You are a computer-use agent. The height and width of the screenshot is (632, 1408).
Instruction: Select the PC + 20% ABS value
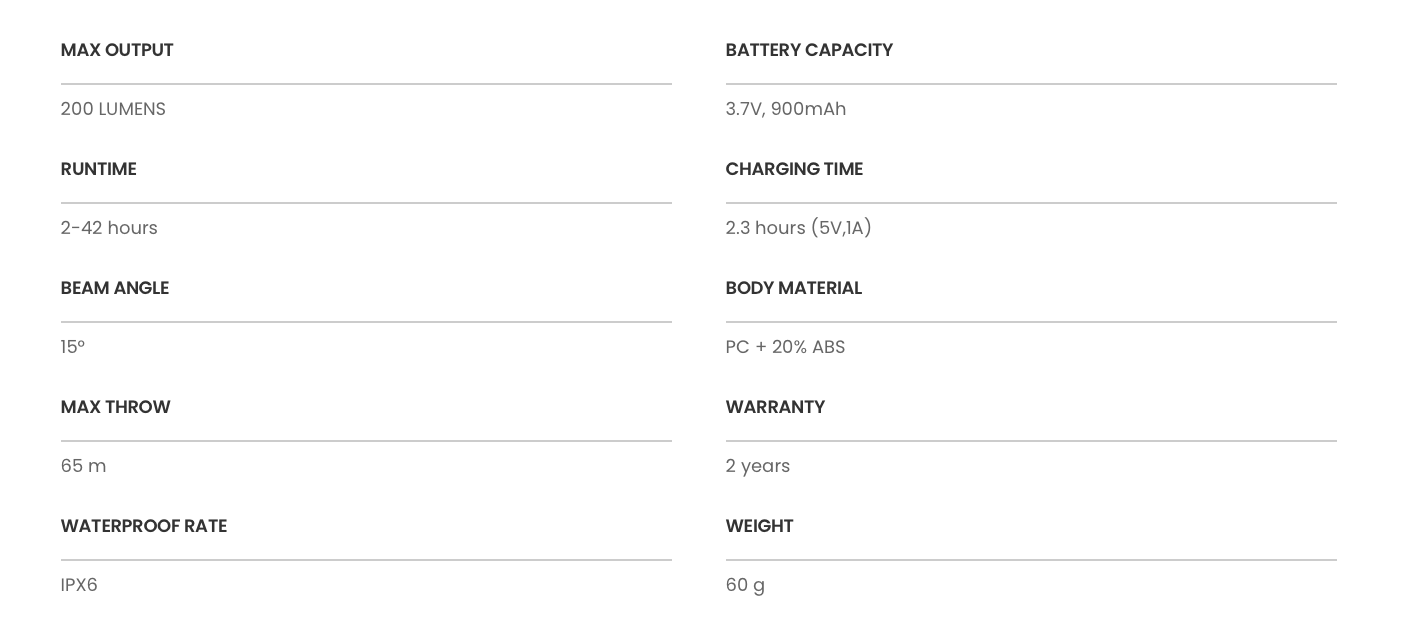785,347
